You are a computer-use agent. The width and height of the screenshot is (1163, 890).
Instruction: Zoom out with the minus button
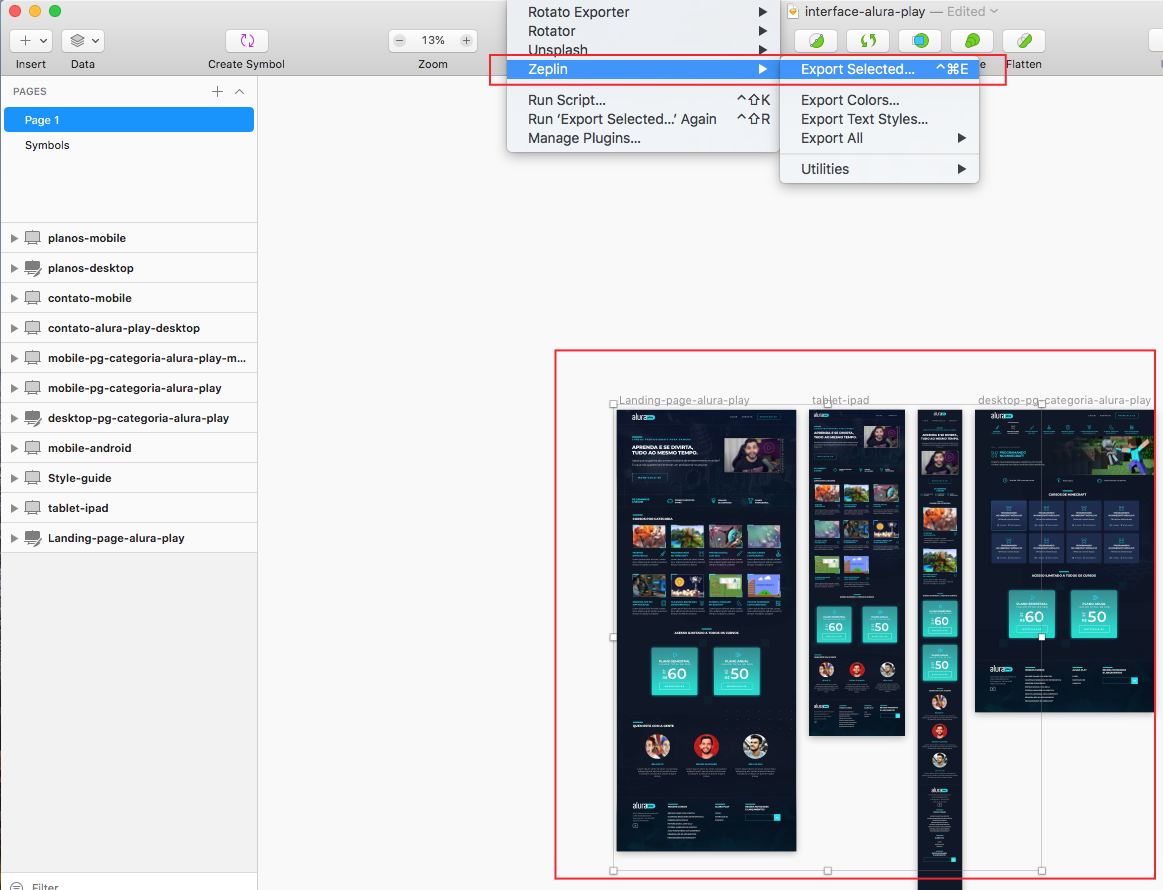coord(400,40)
